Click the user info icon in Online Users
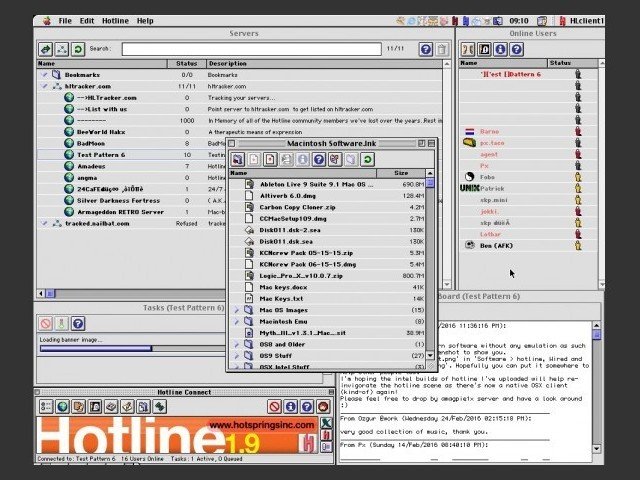 pyautogui.click(x=500, y=49)
